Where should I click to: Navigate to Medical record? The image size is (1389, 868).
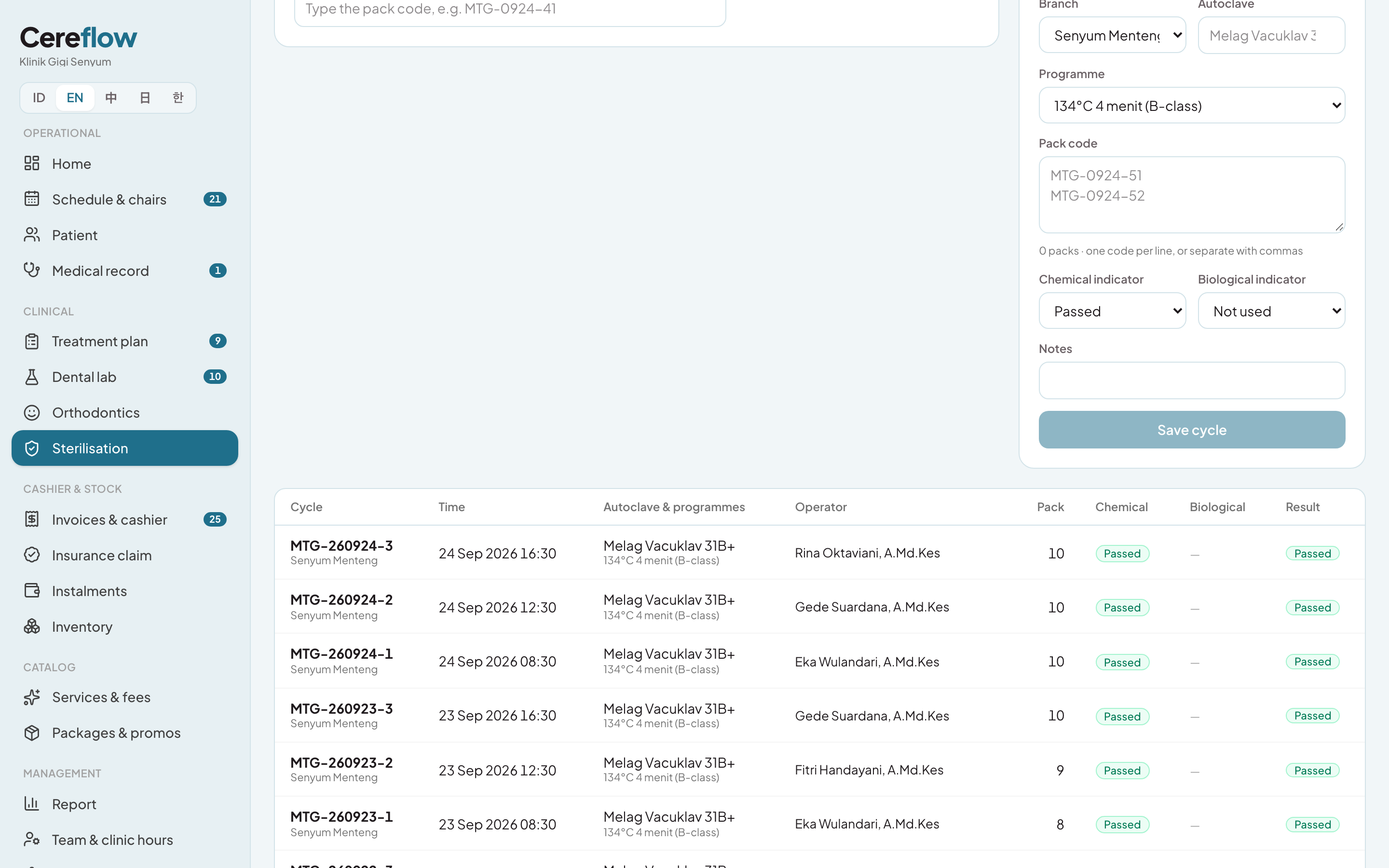tap(124, 271)
